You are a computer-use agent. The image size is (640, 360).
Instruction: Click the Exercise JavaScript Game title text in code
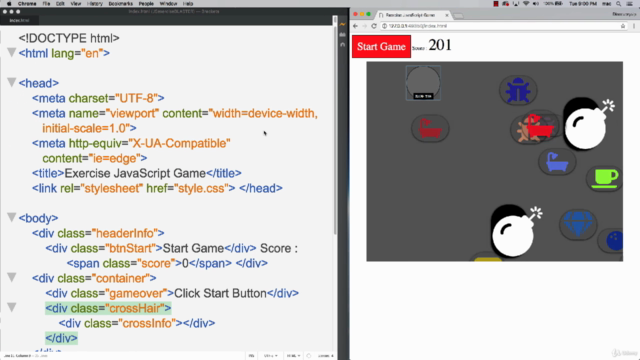(x=135, y=173)
